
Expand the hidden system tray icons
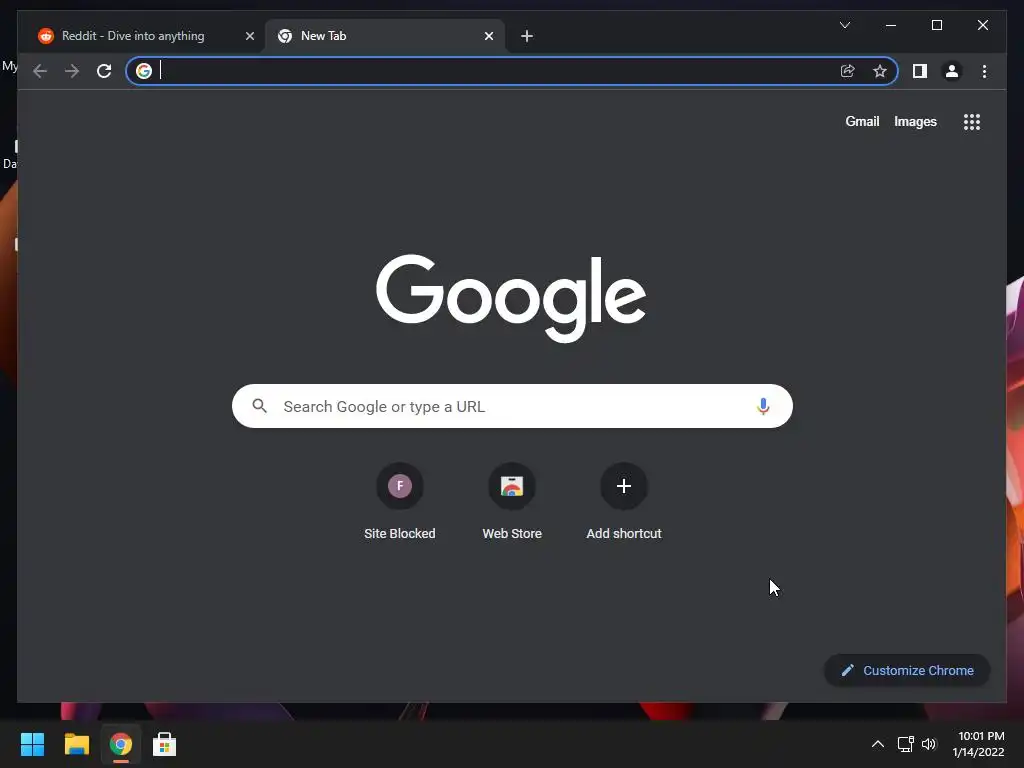pos(878,744)
